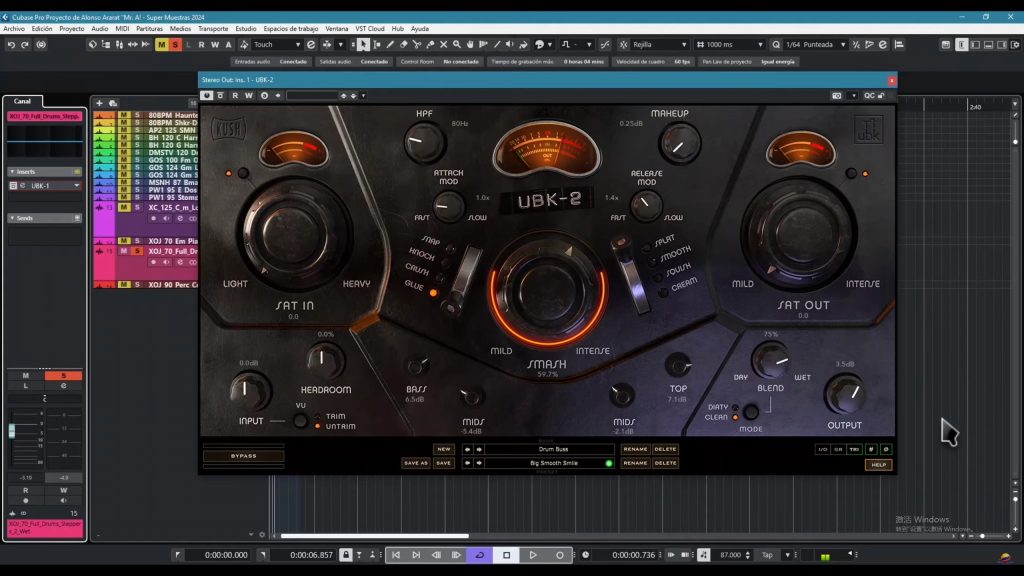Image resolution: width=1024 pixels, height=576 pixels.
Task: Click the HPF knob
Action: (x=424, y=142)
